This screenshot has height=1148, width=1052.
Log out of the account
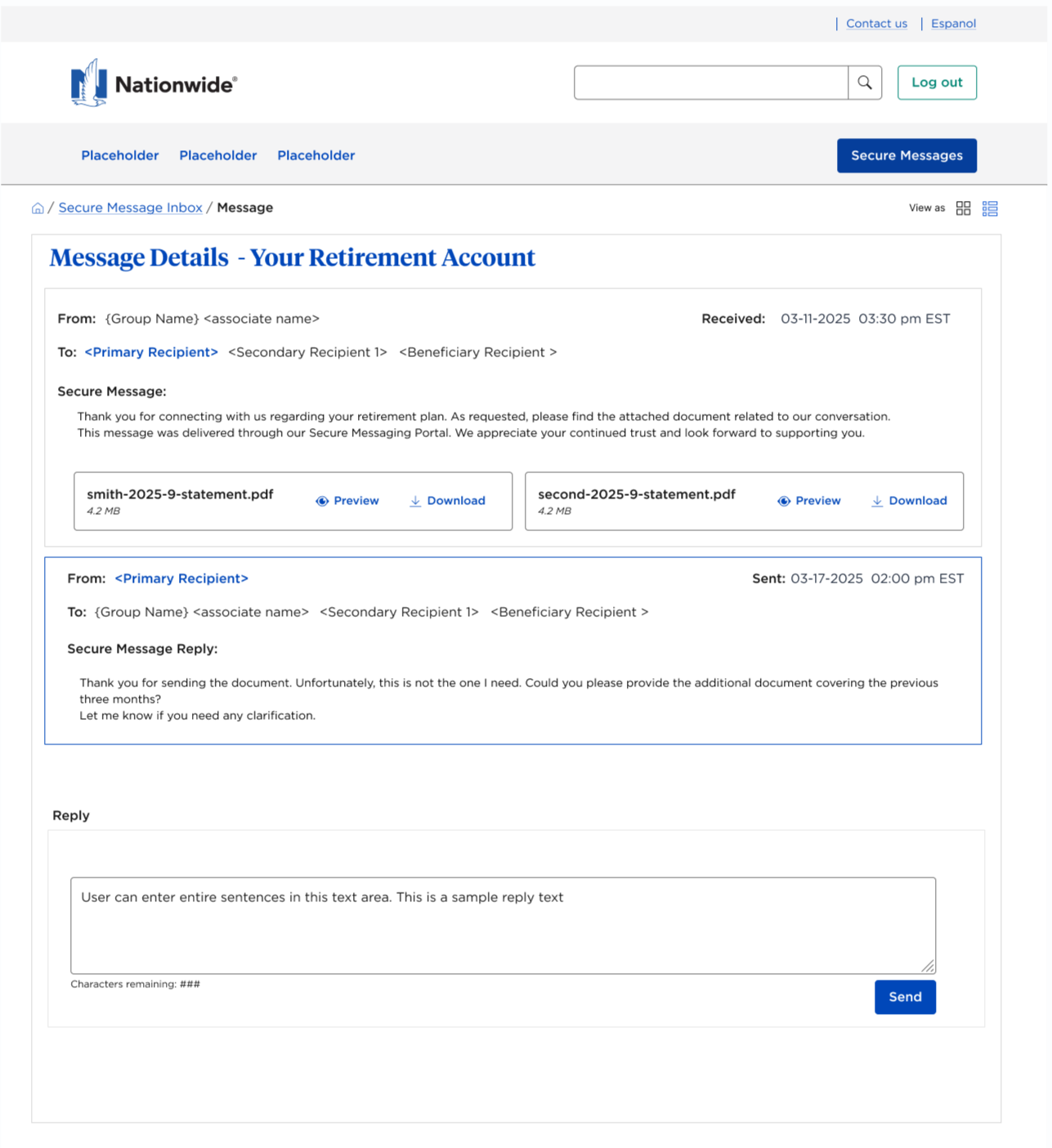pyautogui.click(x=937, y=83)
